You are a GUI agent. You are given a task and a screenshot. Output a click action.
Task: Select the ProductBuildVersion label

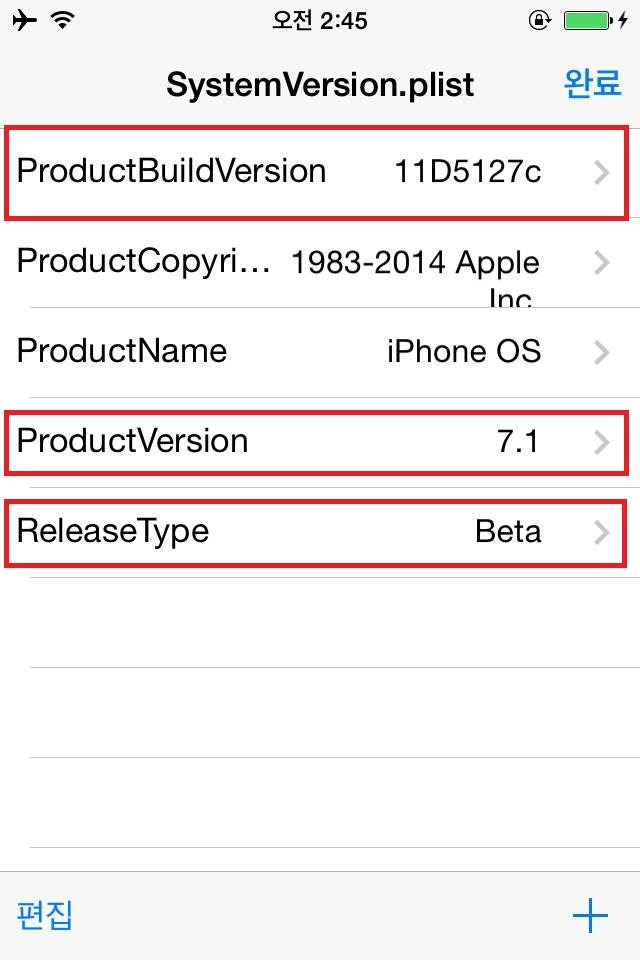[171, 171]
